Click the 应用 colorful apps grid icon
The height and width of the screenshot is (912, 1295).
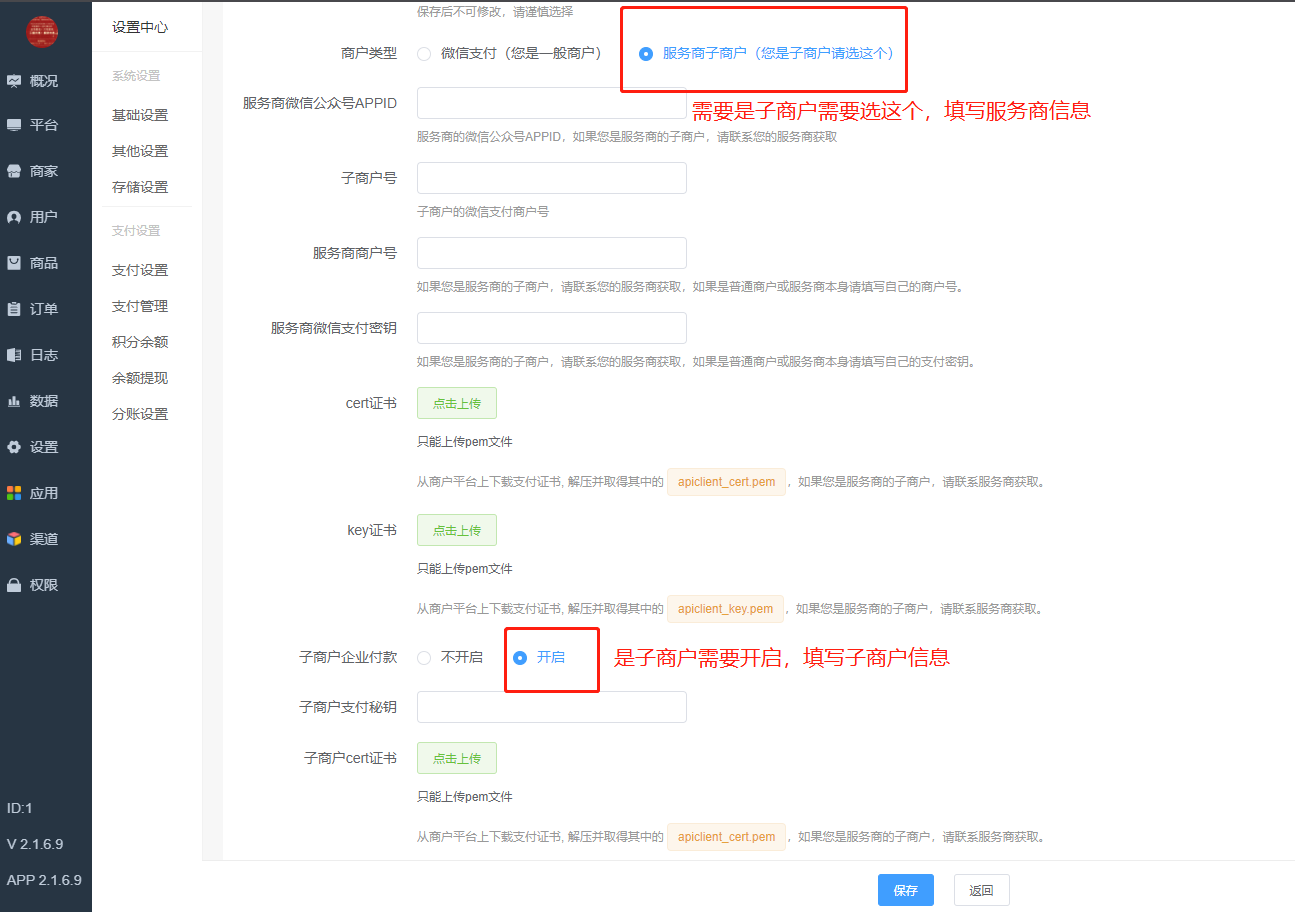pyautogui.click(x=14, y=493)
